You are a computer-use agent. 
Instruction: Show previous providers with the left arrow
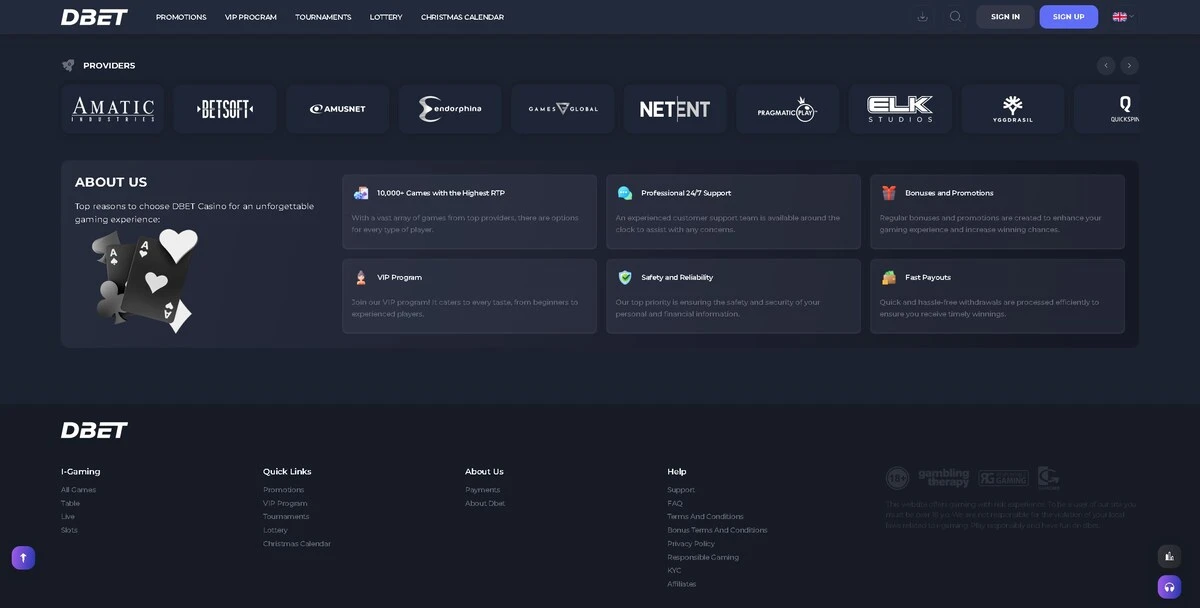click(x=1106, y=66)
